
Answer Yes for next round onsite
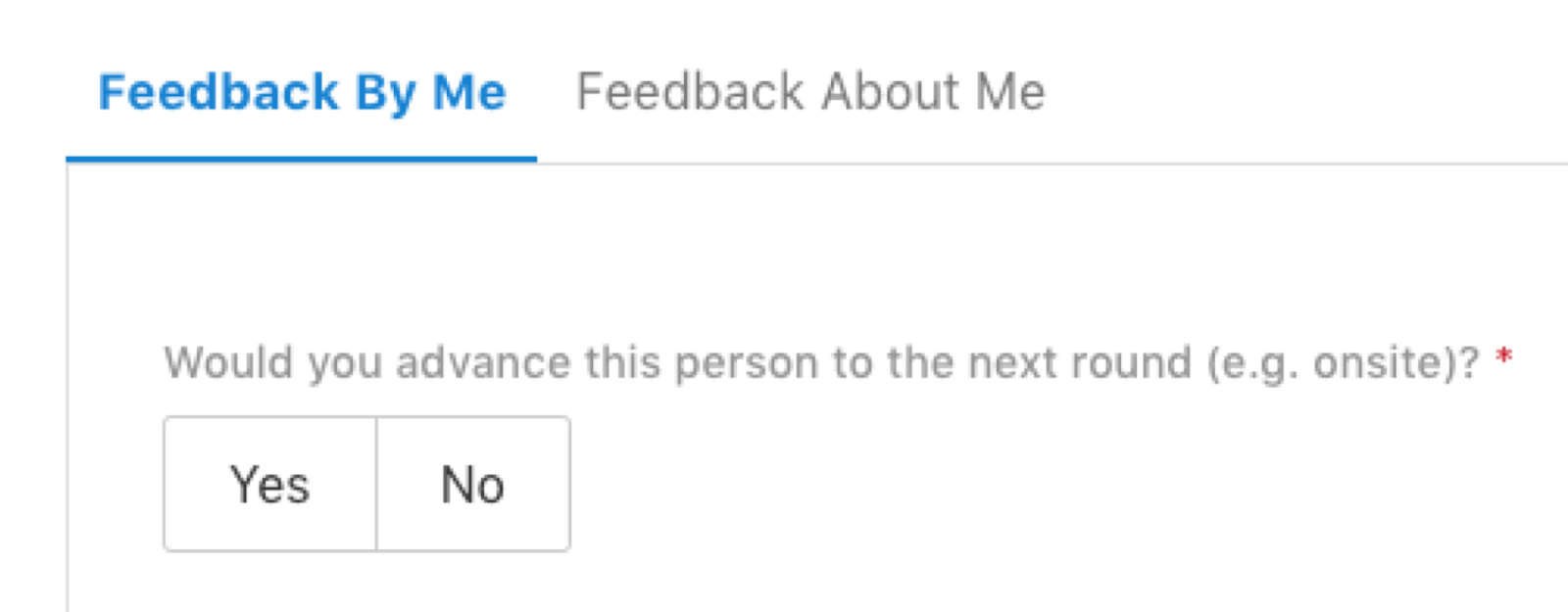[x=270, y=484]
